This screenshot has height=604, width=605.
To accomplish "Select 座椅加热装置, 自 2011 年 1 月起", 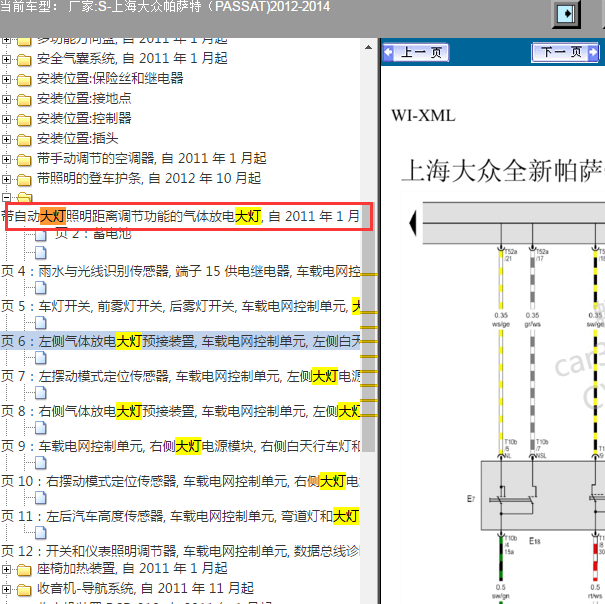I will coord(132,569).
